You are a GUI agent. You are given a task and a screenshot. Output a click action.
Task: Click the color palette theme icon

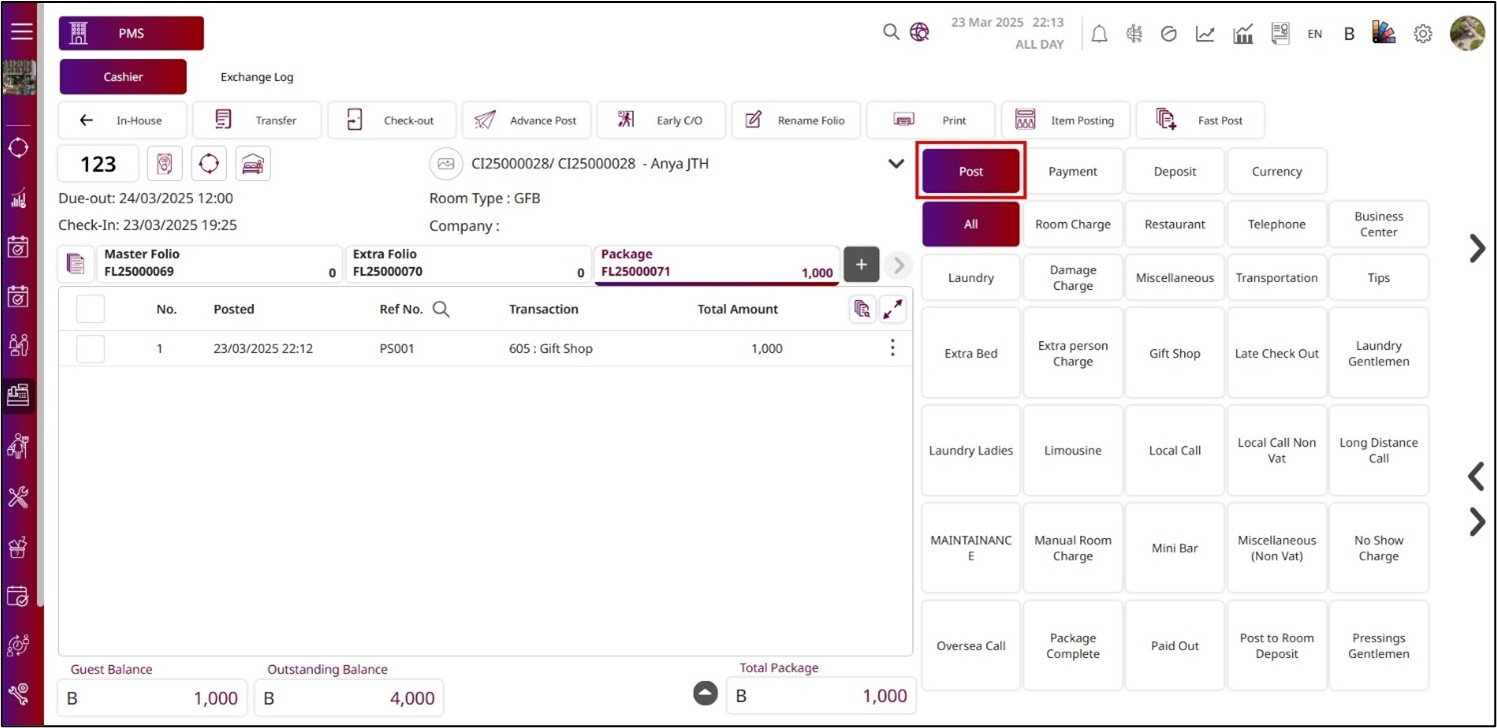point(1384,33)
